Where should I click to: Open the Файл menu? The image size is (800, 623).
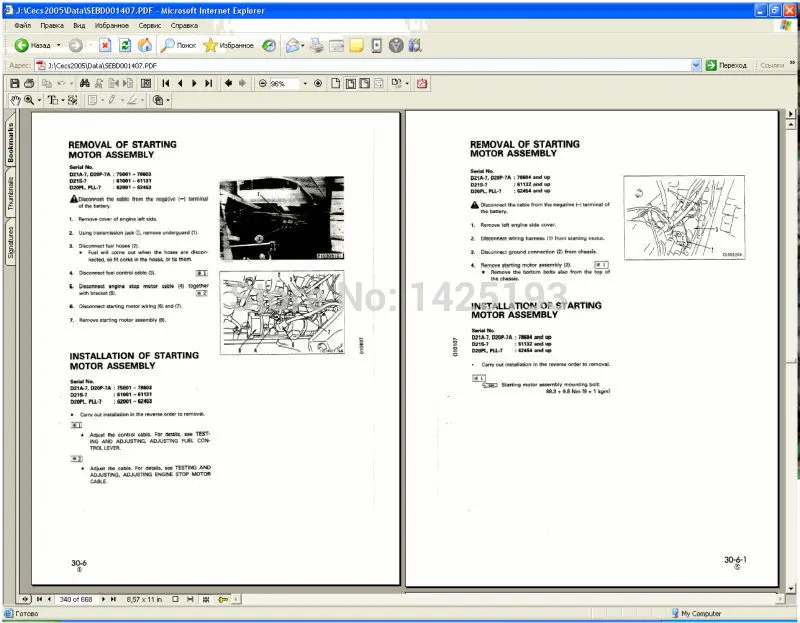22,25
